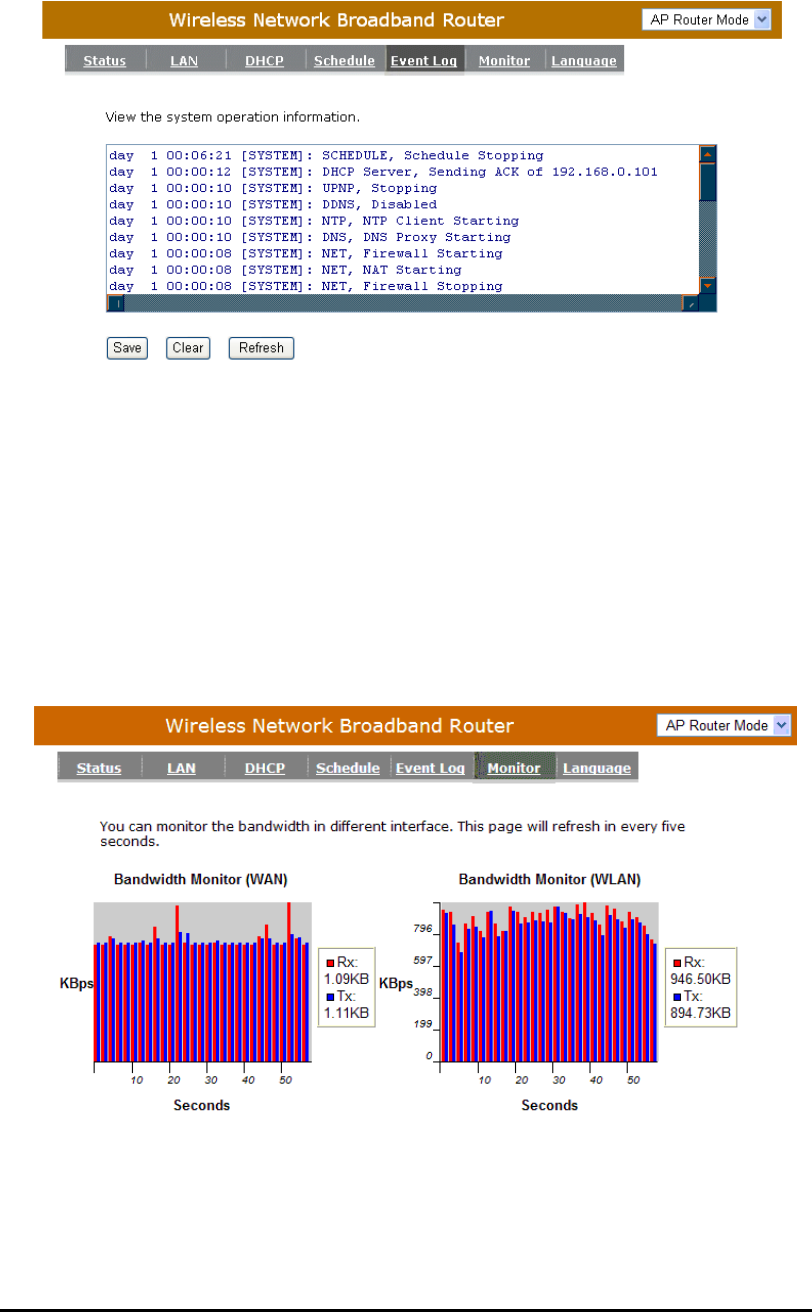The height and width of the screenshot is (1312, 812).
Task: Click the red Rx legend swatch in WAN chart
Action: (x=328, y=962)
